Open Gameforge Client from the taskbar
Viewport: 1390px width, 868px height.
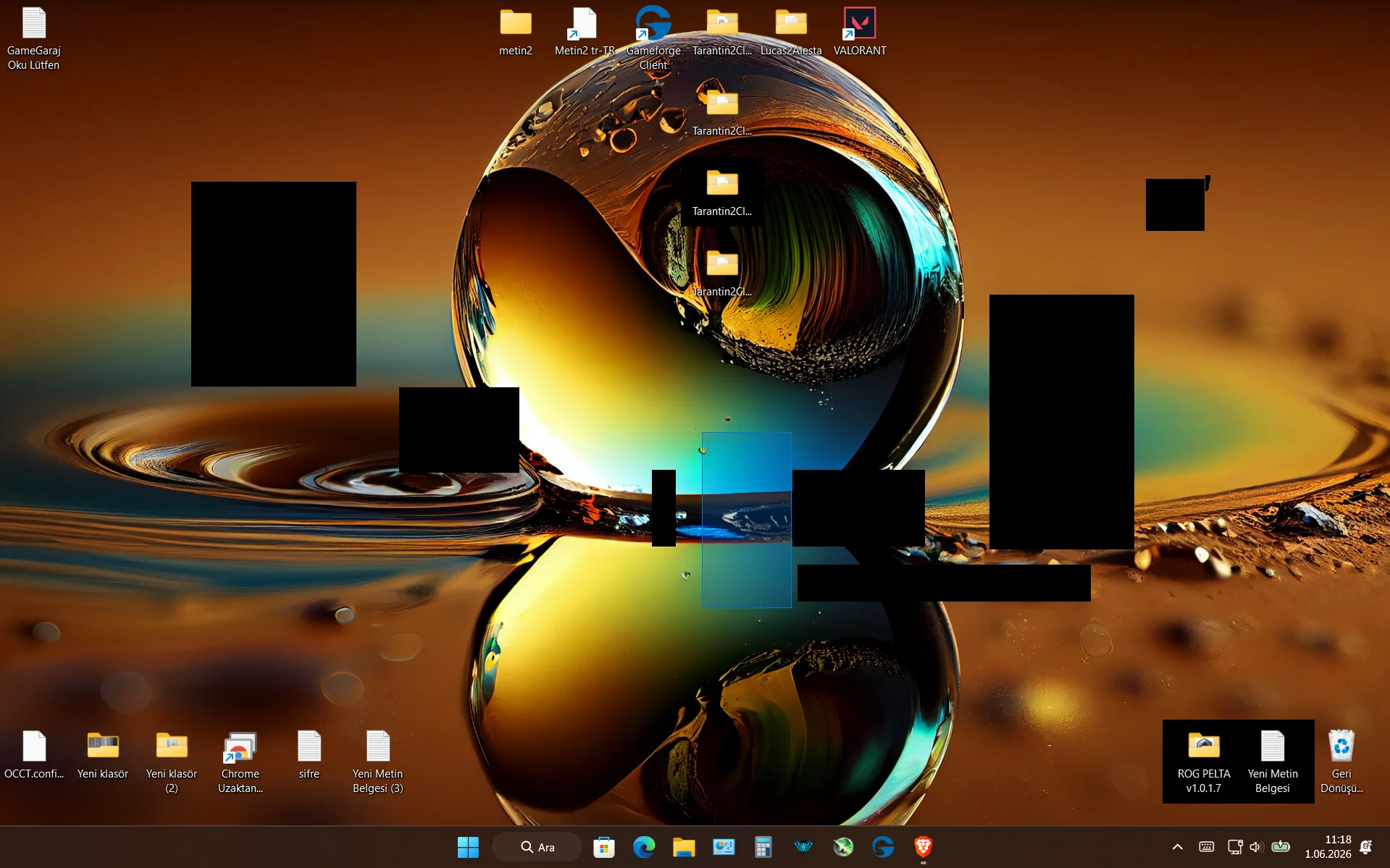[883, 847]
